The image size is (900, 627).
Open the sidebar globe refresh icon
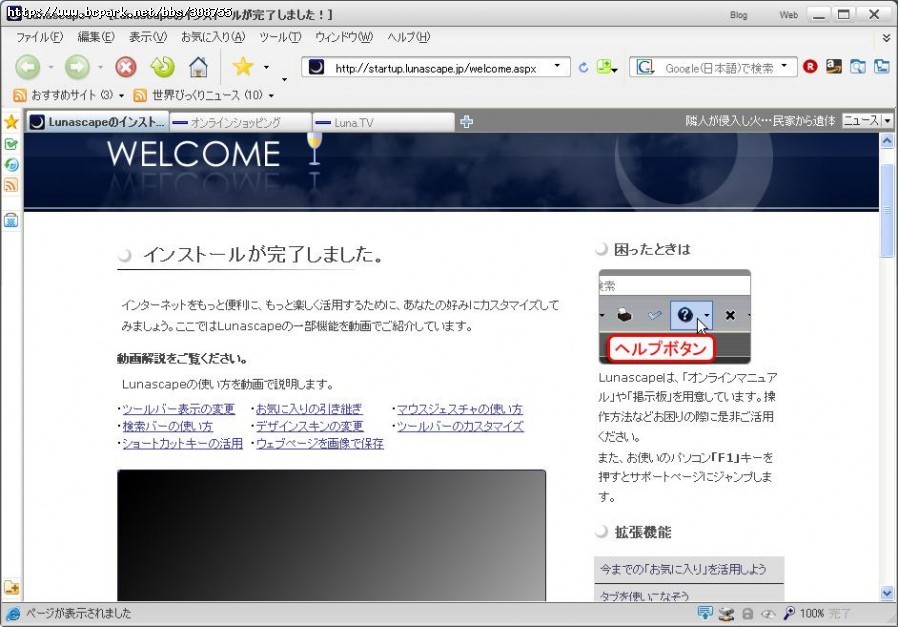[x=11, y=165]
